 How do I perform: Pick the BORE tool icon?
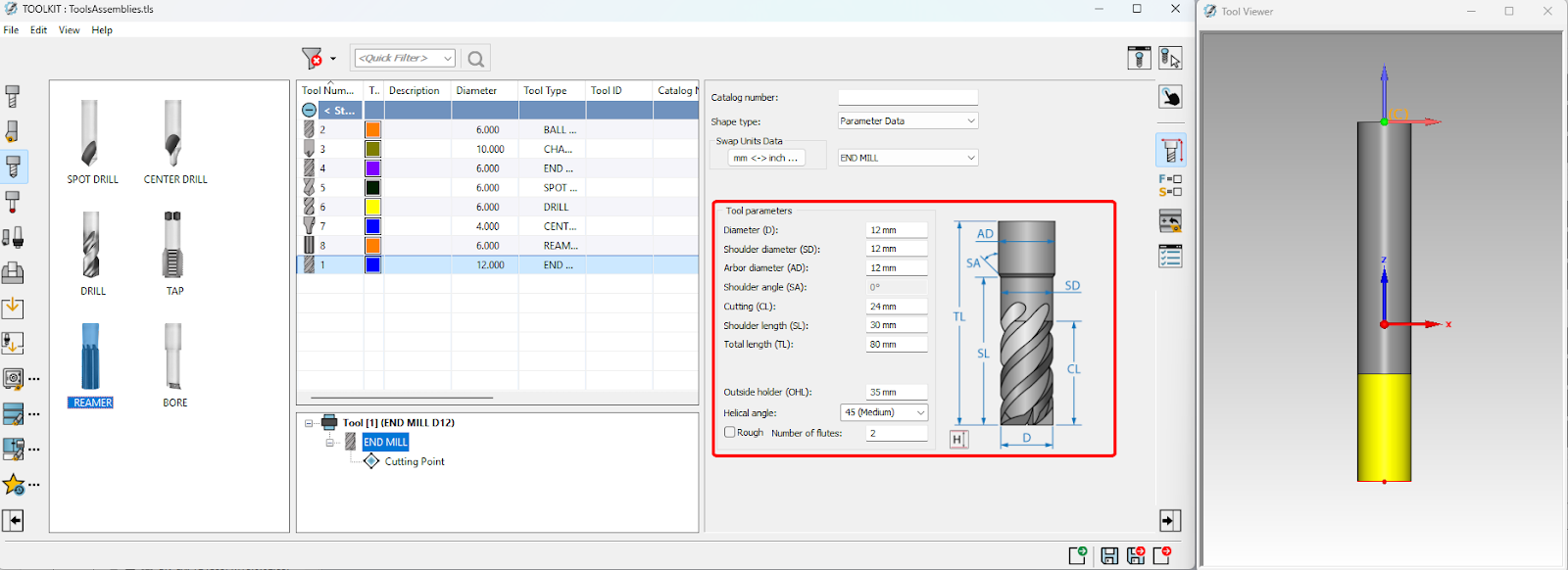tap(172, 356)
